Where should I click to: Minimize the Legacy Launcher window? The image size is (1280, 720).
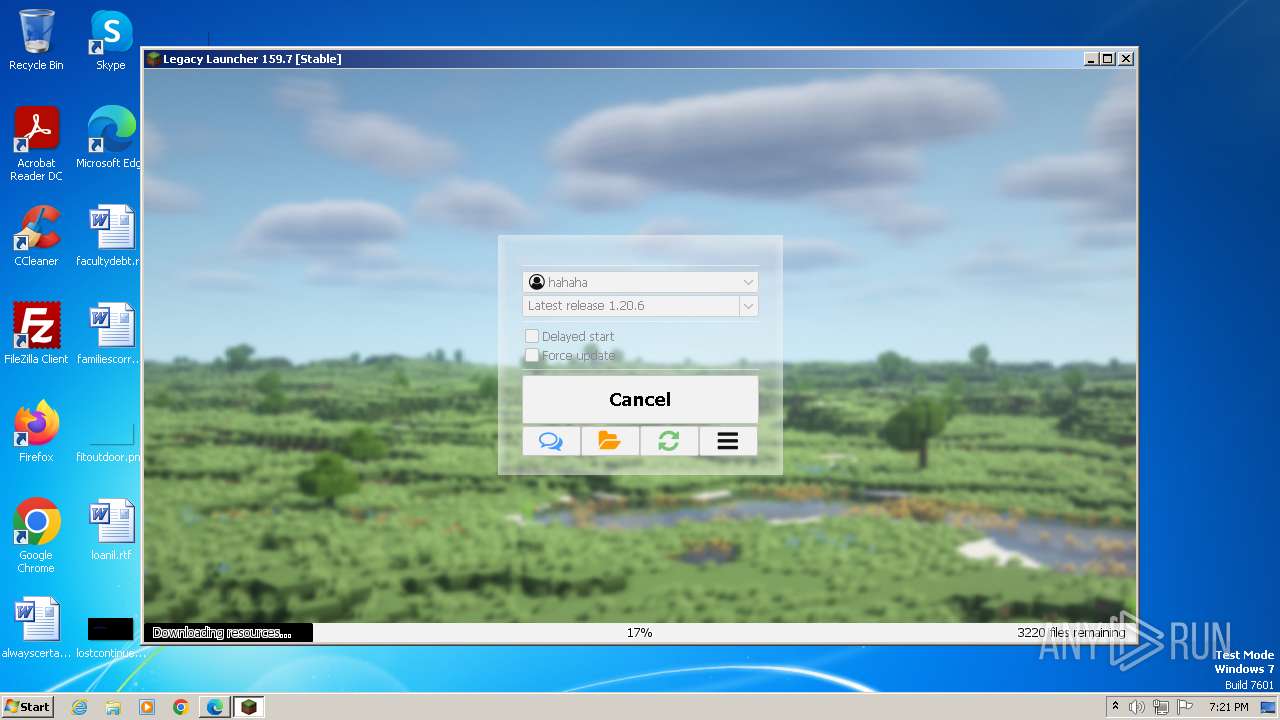[1091, 59]
